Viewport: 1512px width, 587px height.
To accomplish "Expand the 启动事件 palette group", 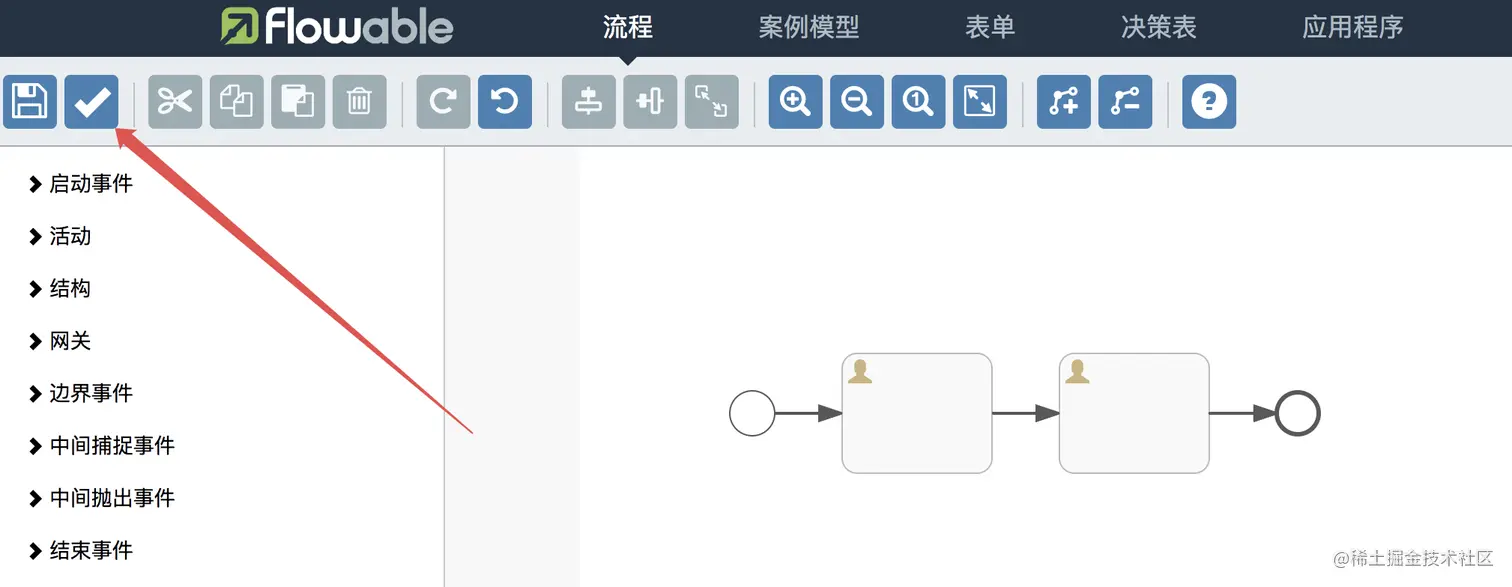I will pos(81,184).
